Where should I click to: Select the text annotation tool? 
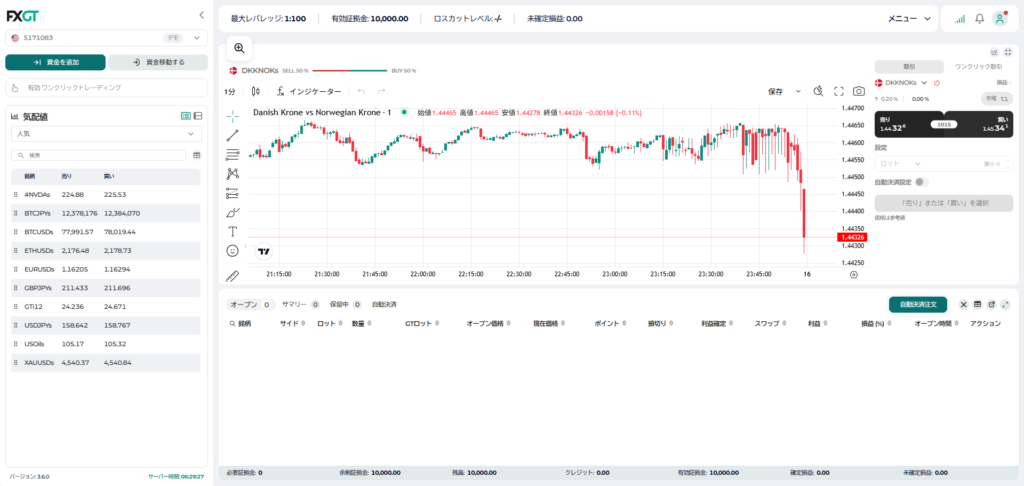(x=232, y=231)
